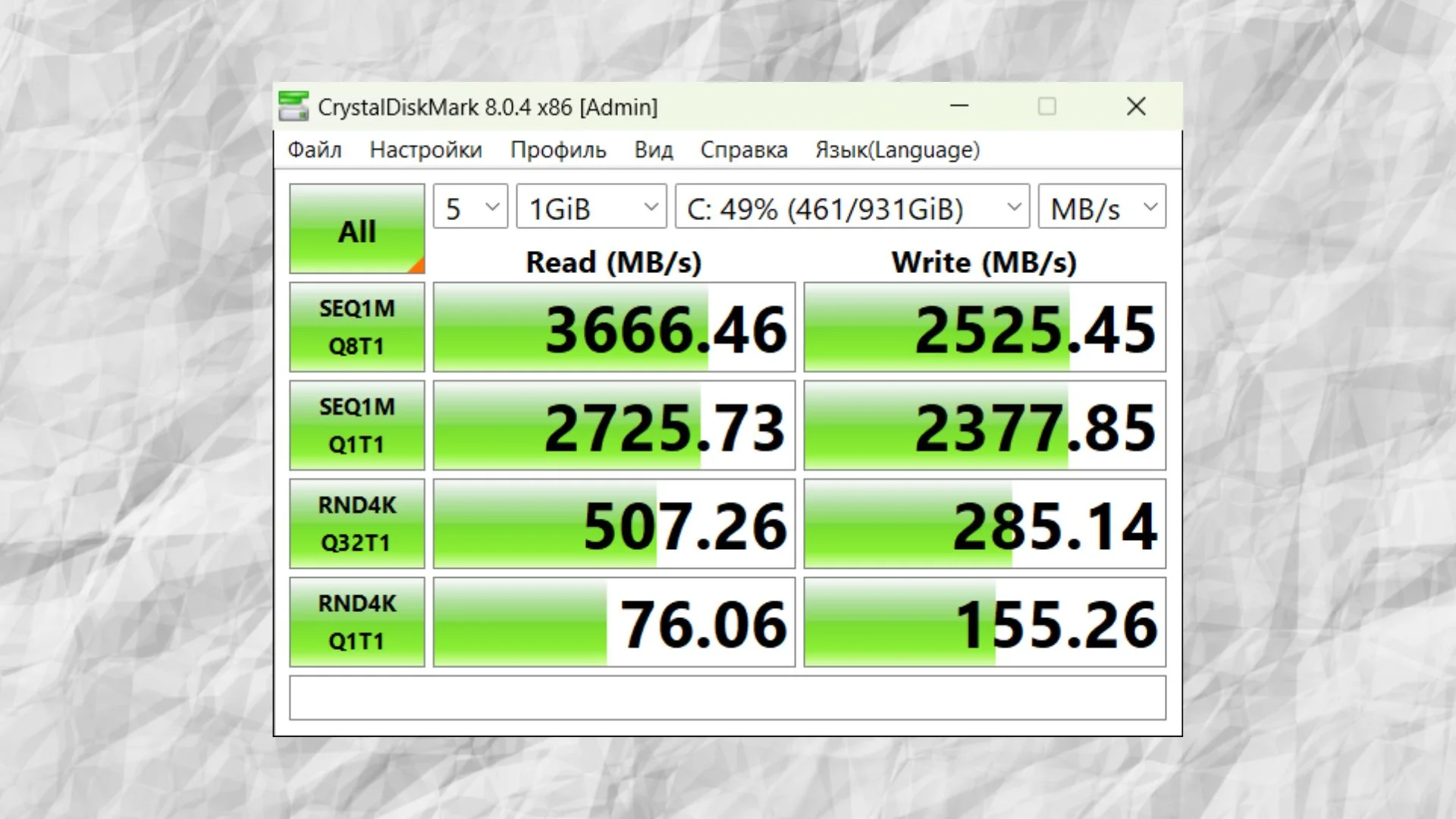Click the SEQ1M Q8T1 read result 3666.46
Image resolution: width=1456 pixels, height=819 pixels.
point(614,328)
